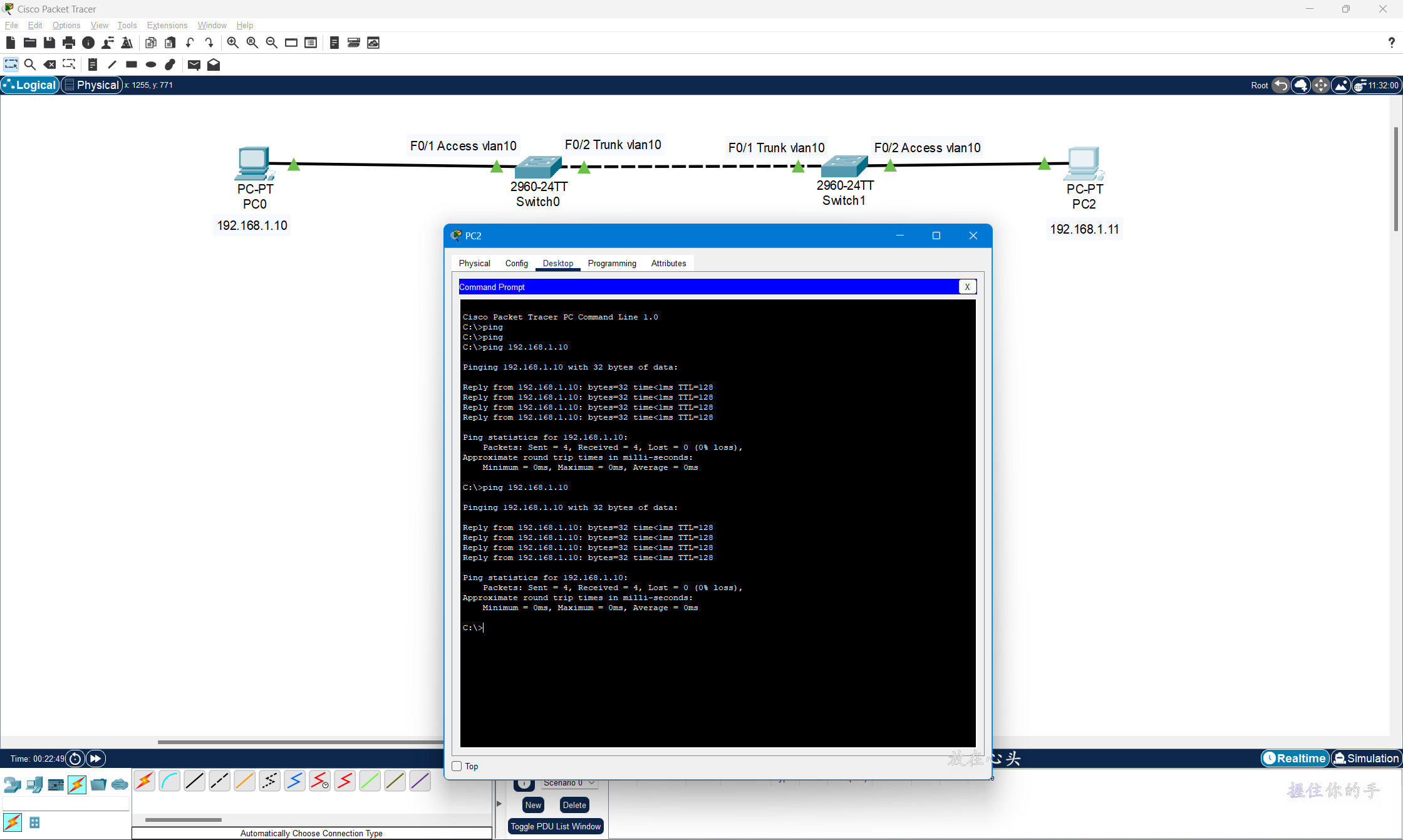Screen dimensions: 1403x840
Task: Select the Draw Rectangle tool
Action: (x=132, y=65)
